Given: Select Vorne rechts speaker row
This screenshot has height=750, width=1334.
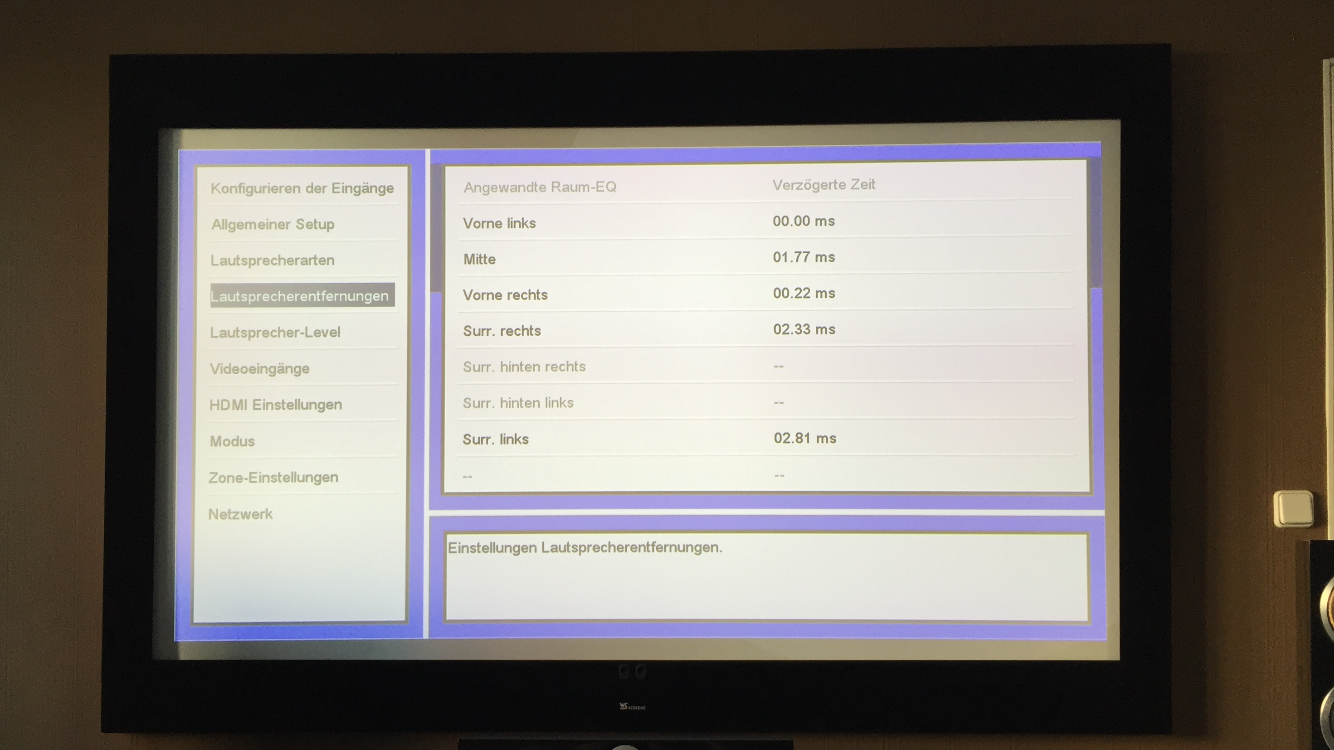Looking at the screenshot, I should tap(505, 295).
